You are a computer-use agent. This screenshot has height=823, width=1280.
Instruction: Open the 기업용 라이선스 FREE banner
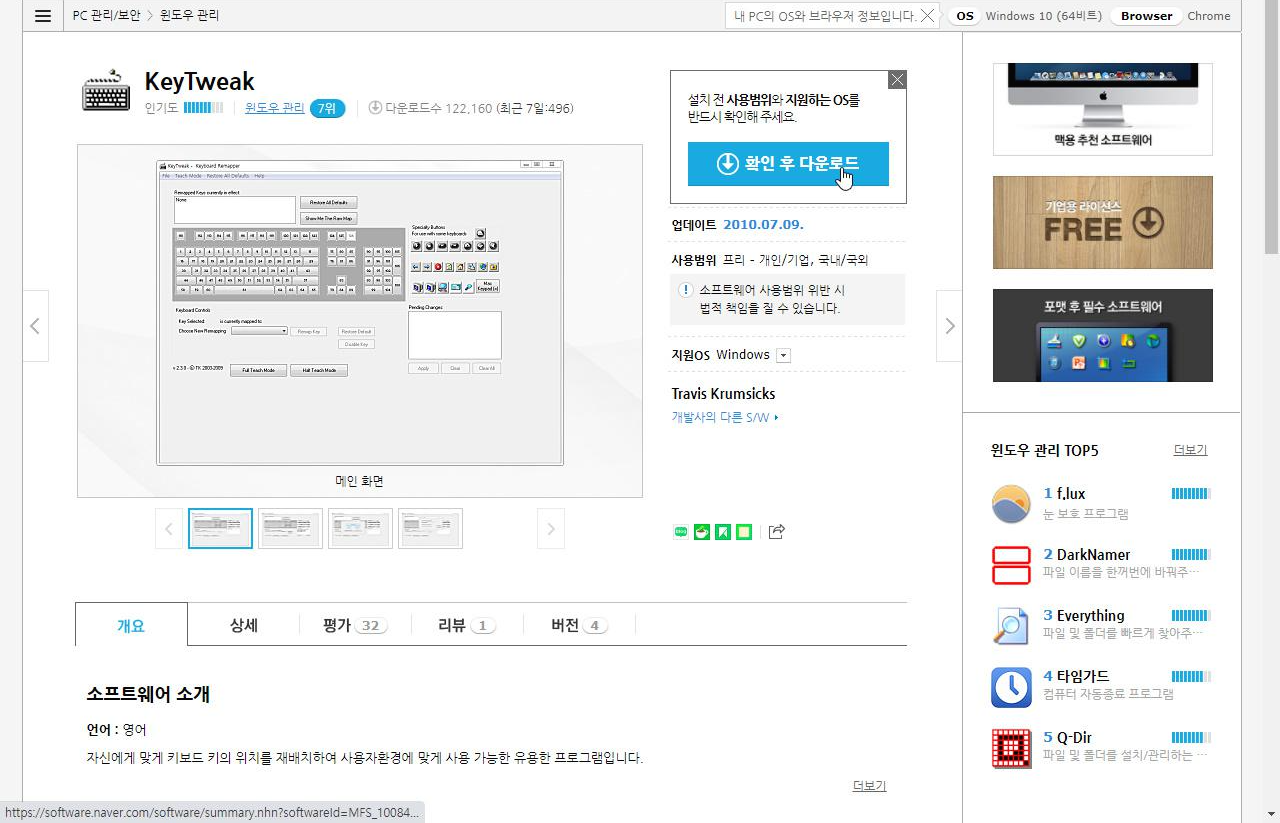[1103, 222]
